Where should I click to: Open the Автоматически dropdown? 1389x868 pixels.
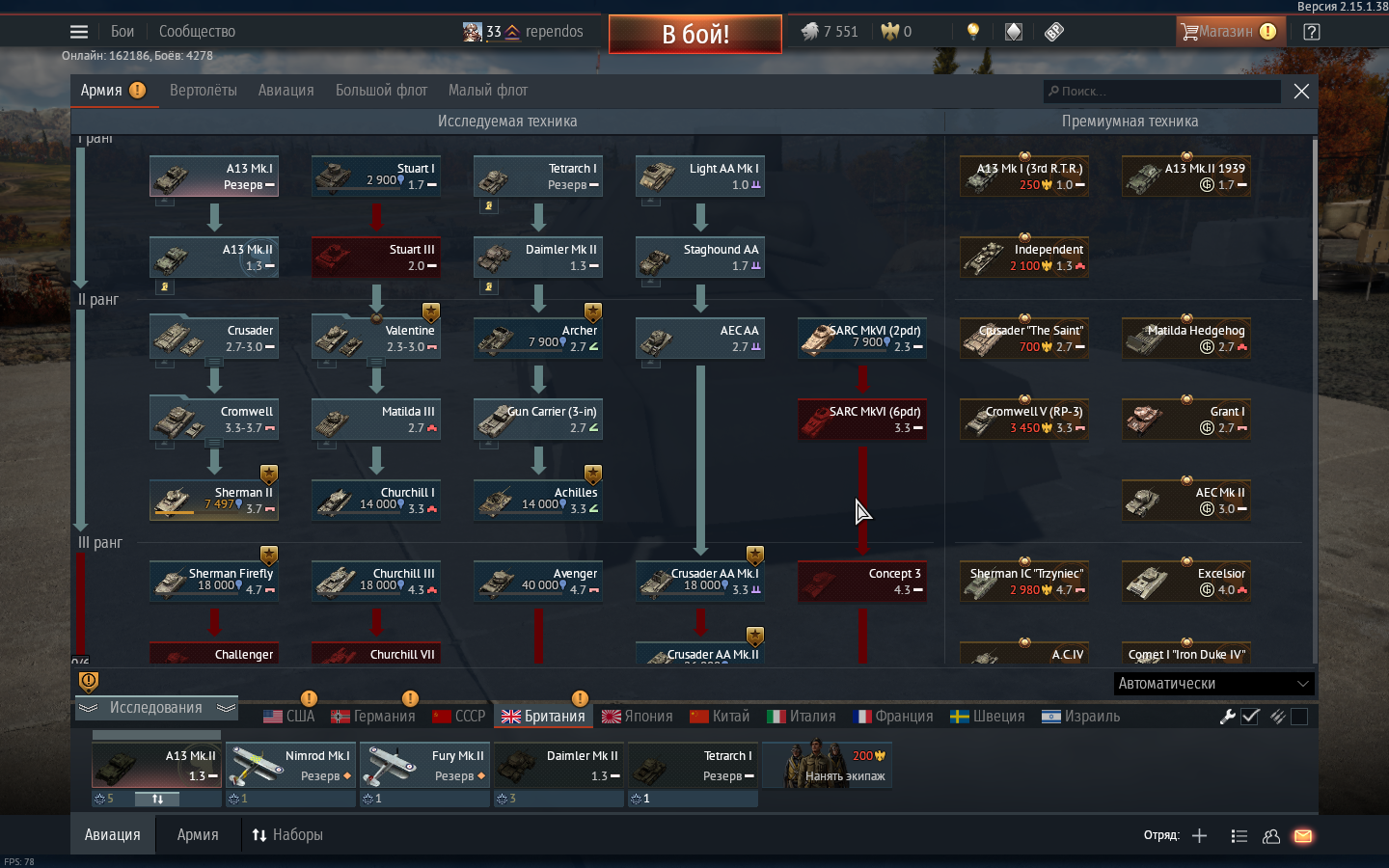[x=1214, y=683]
